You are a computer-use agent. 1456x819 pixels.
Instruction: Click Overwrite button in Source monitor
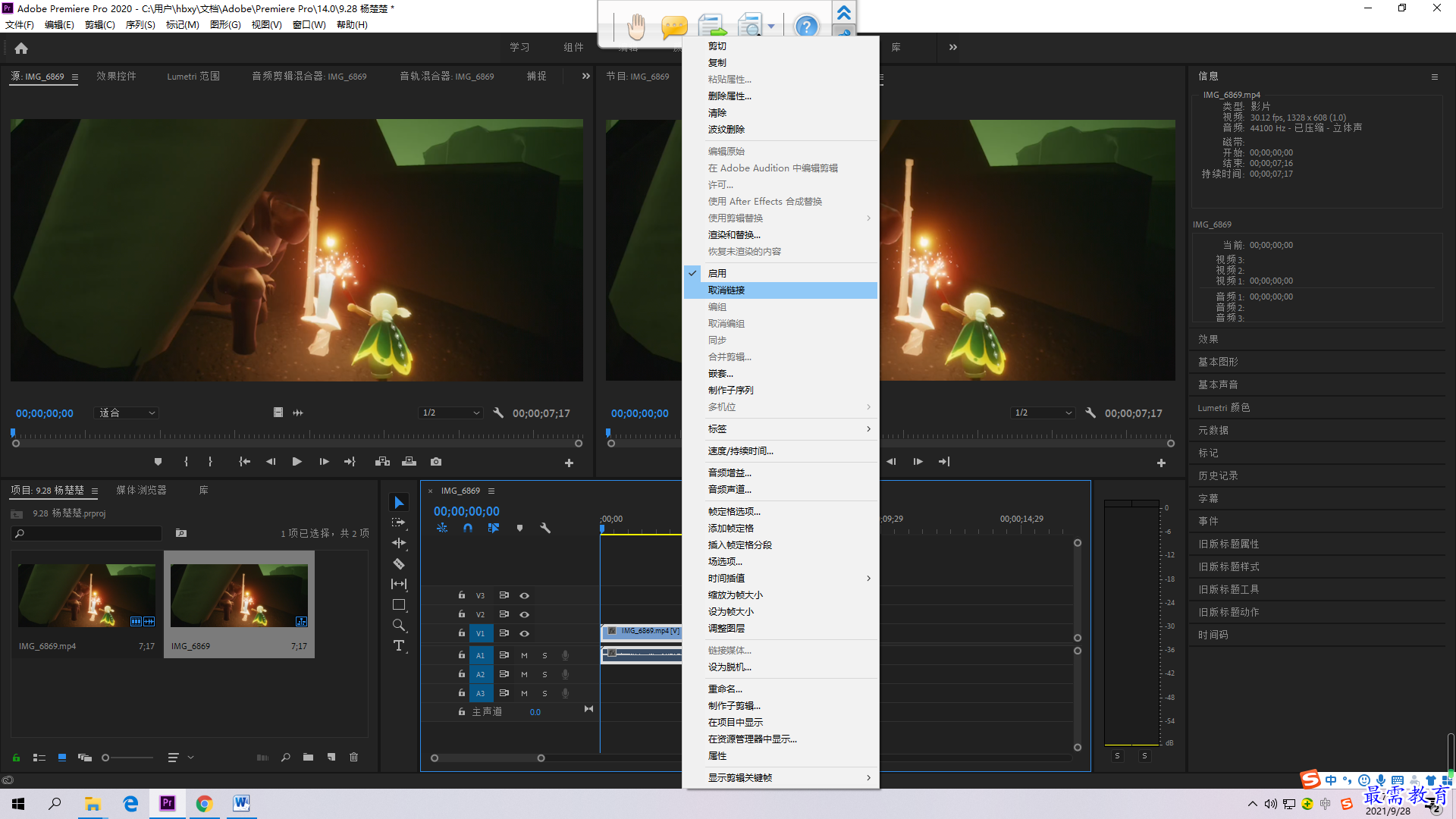(x=409, y=462)
